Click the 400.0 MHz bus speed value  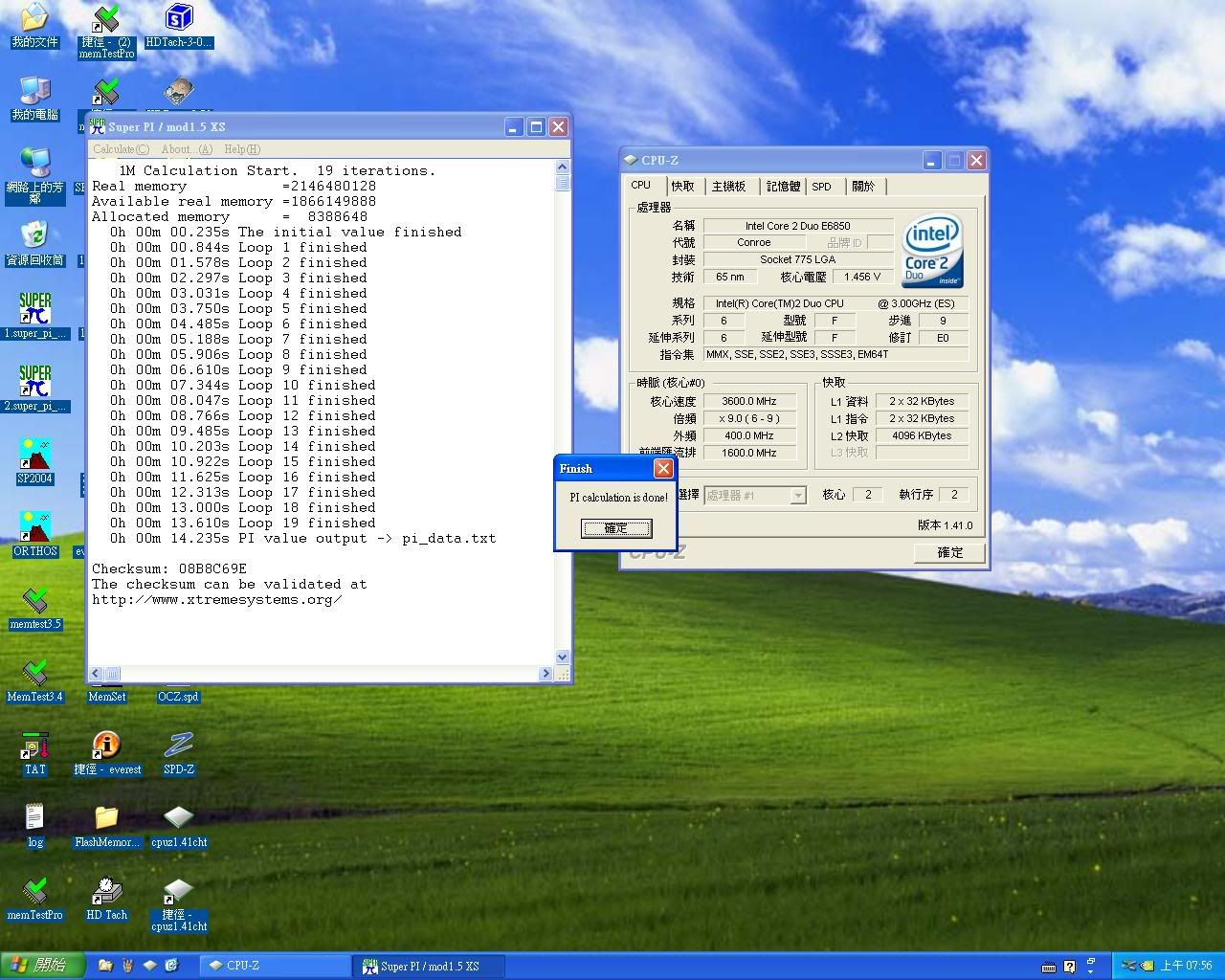749,435
